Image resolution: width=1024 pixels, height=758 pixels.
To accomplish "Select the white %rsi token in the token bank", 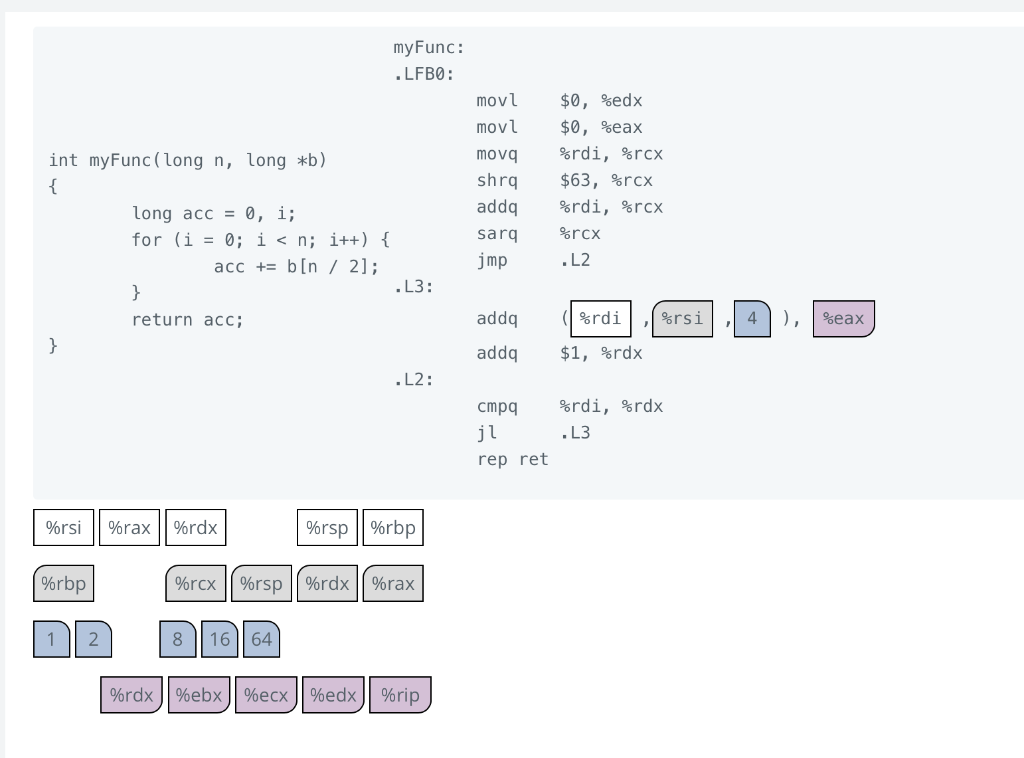I will pos(63,527).
